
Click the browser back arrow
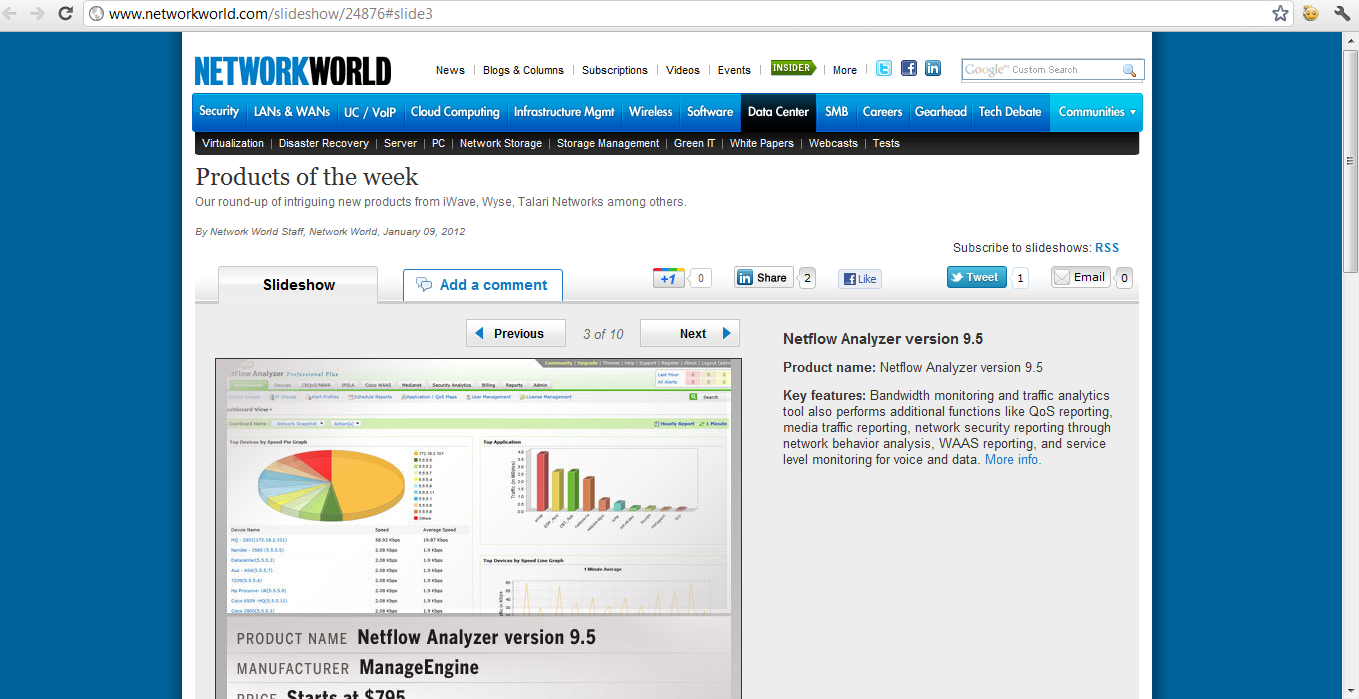[12, 14]
